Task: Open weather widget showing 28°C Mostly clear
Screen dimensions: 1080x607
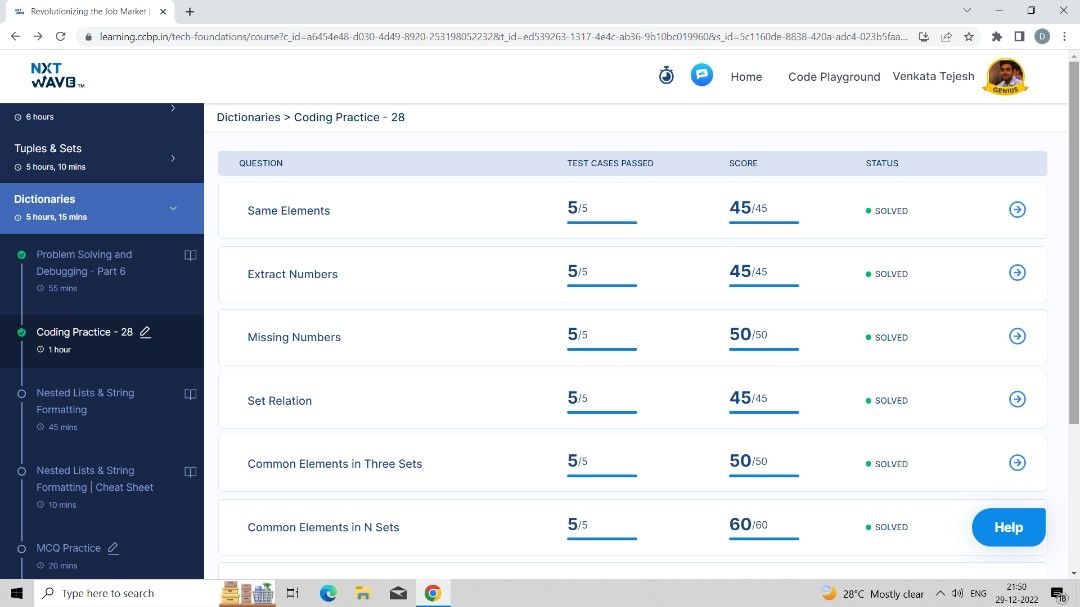Action: coord(873,593)
